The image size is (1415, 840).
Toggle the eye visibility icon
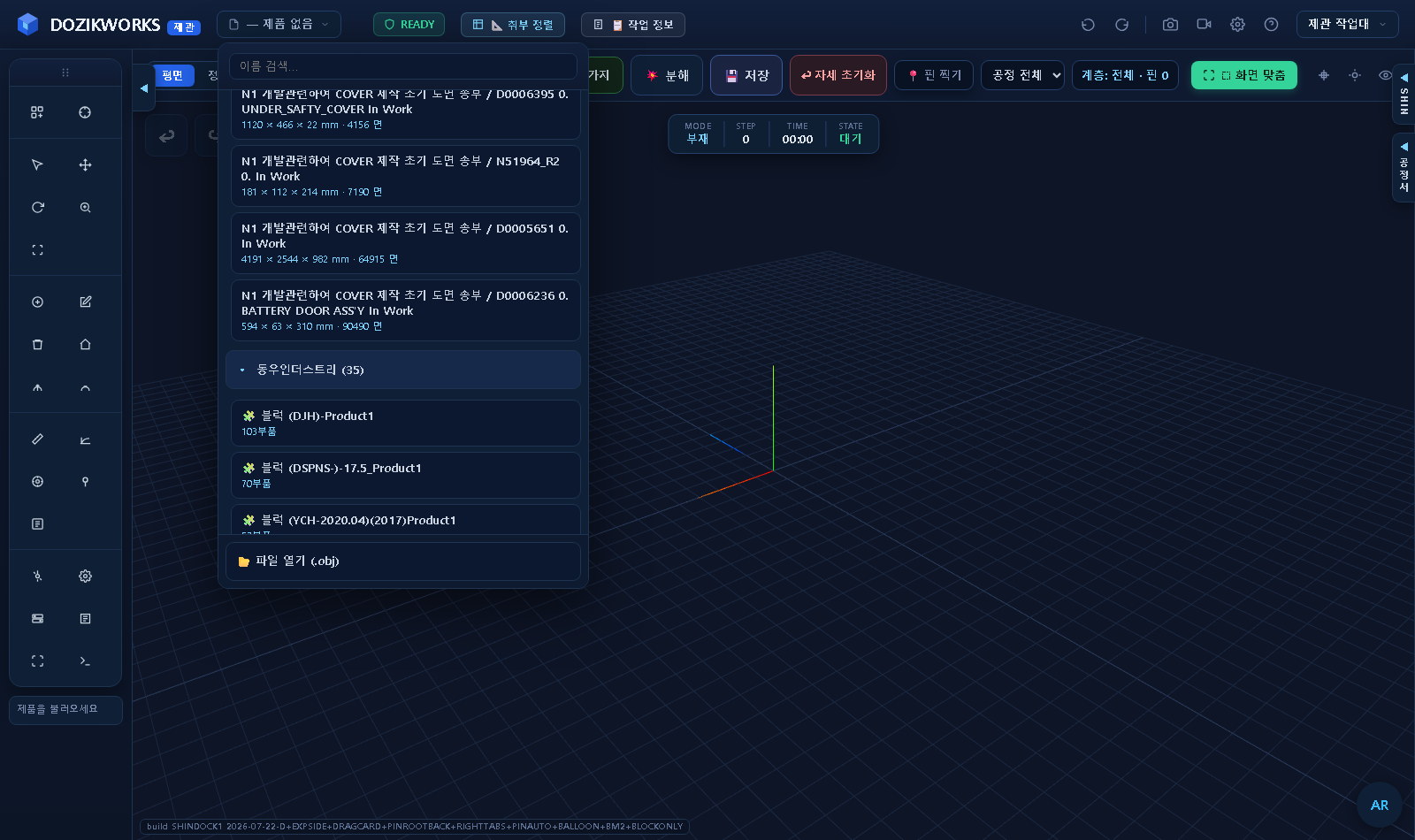coord(1385,75)
